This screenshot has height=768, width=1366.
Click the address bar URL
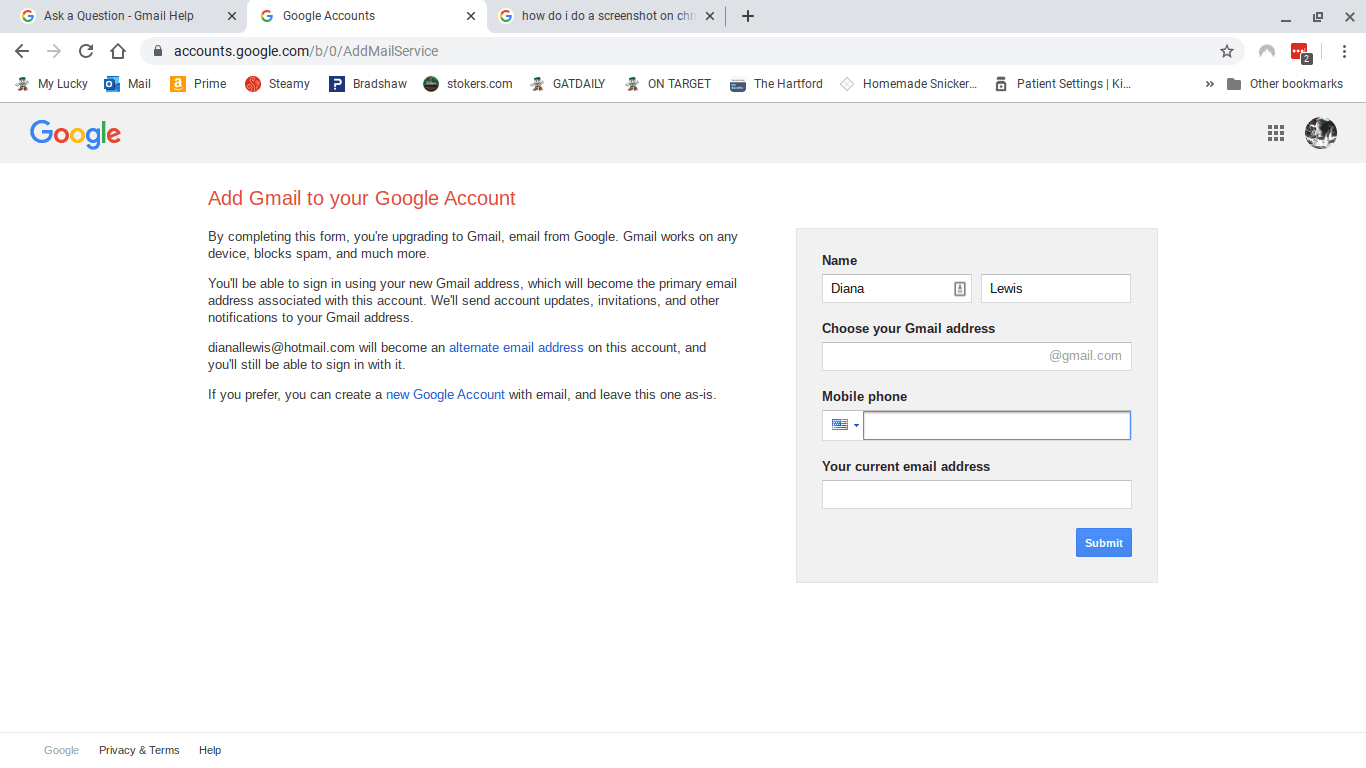click(x=306, y=51)
